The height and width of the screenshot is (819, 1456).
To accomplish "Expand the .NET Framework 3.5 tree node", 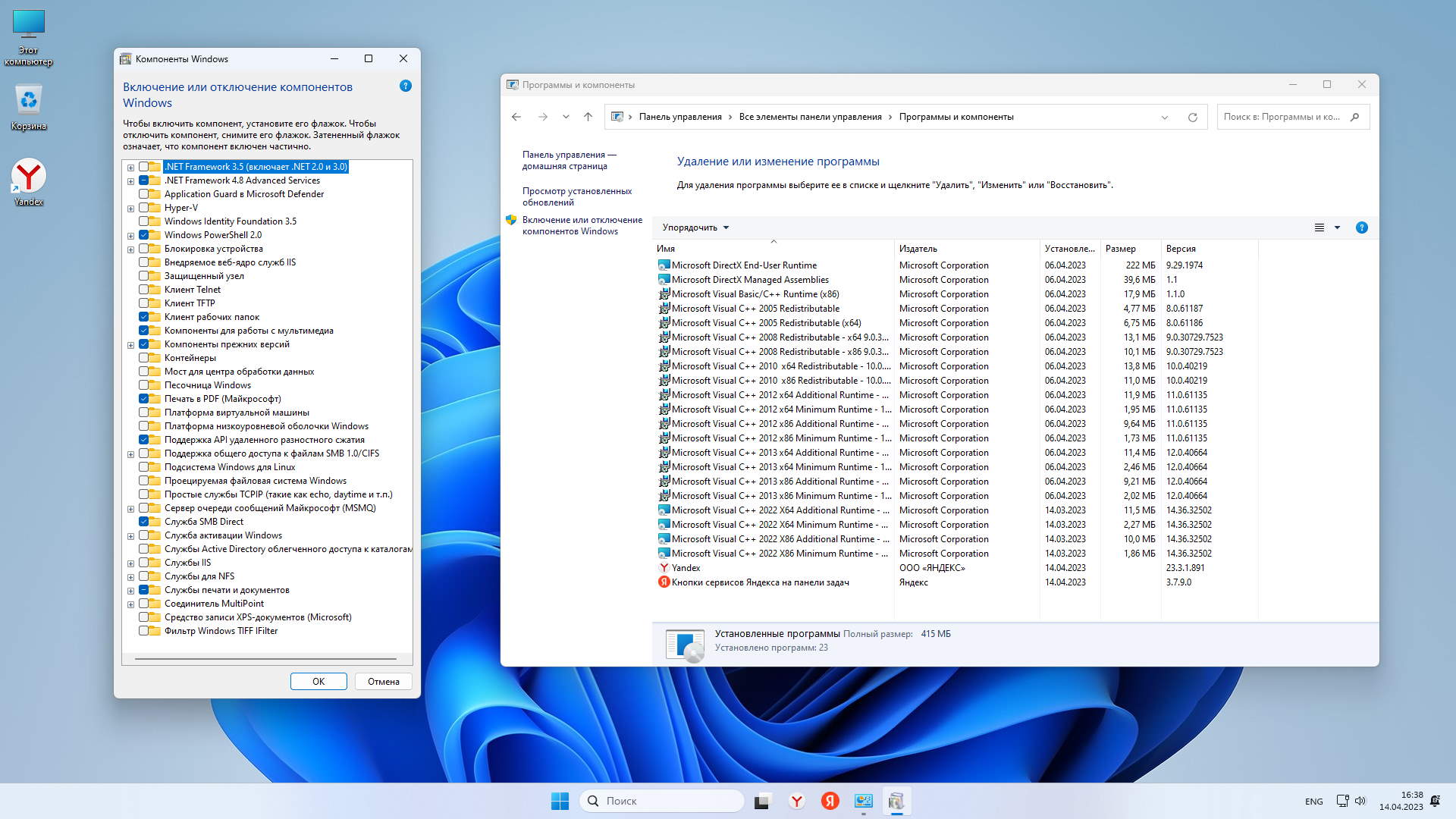I will tap(130, 168).
